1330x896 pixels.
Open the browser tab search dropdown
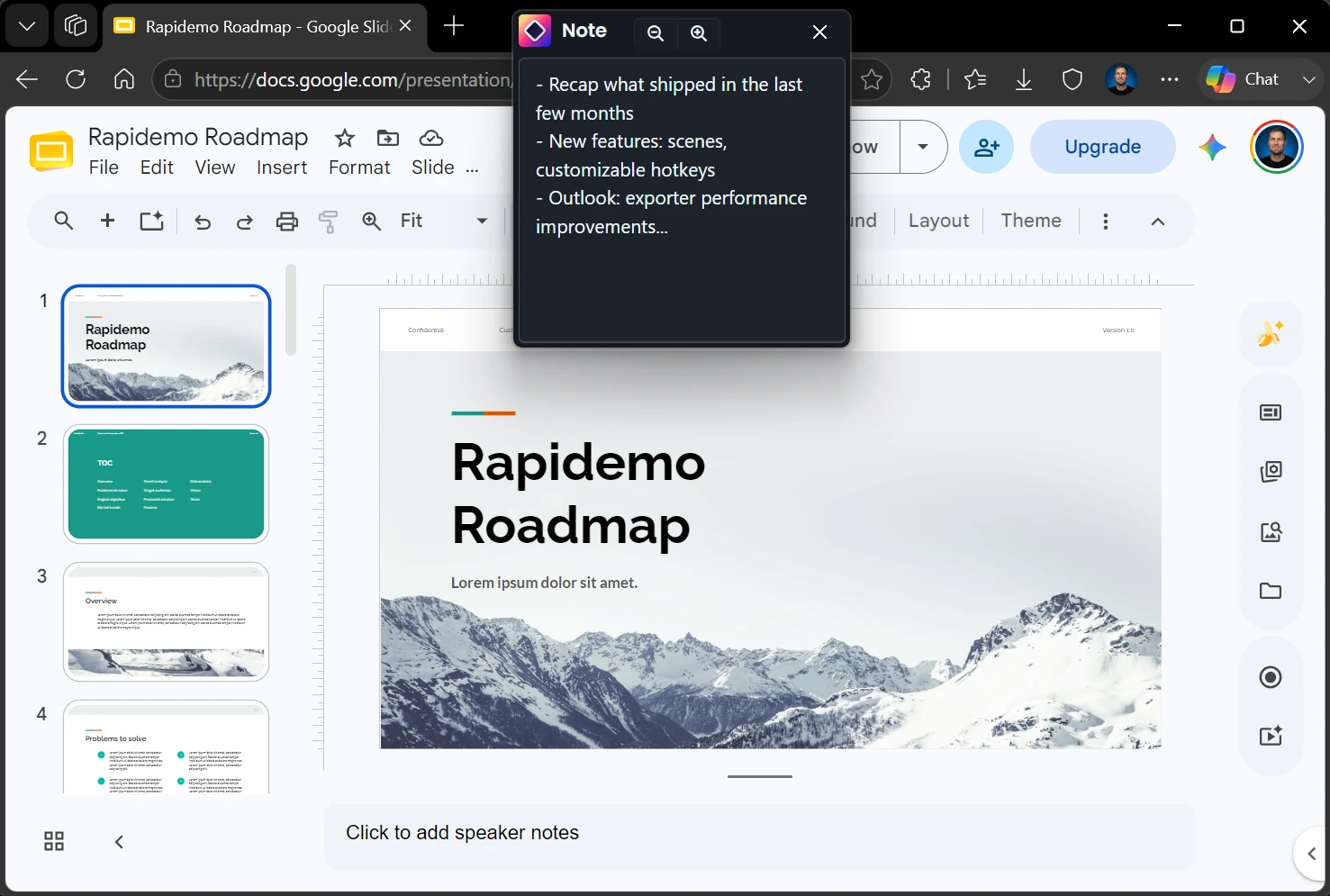[27, 26]
